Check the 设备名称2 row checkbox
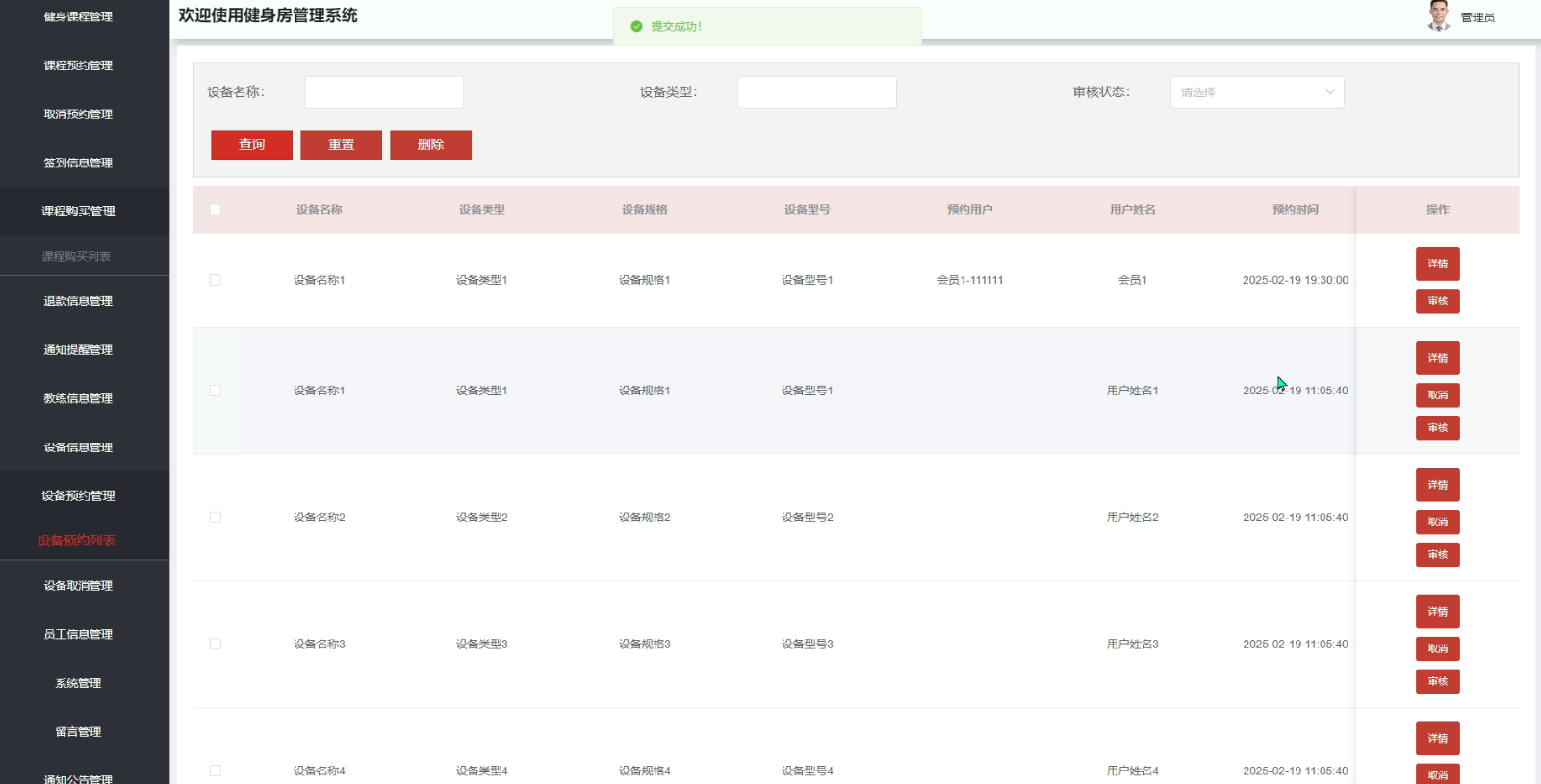 click(216, 518)
